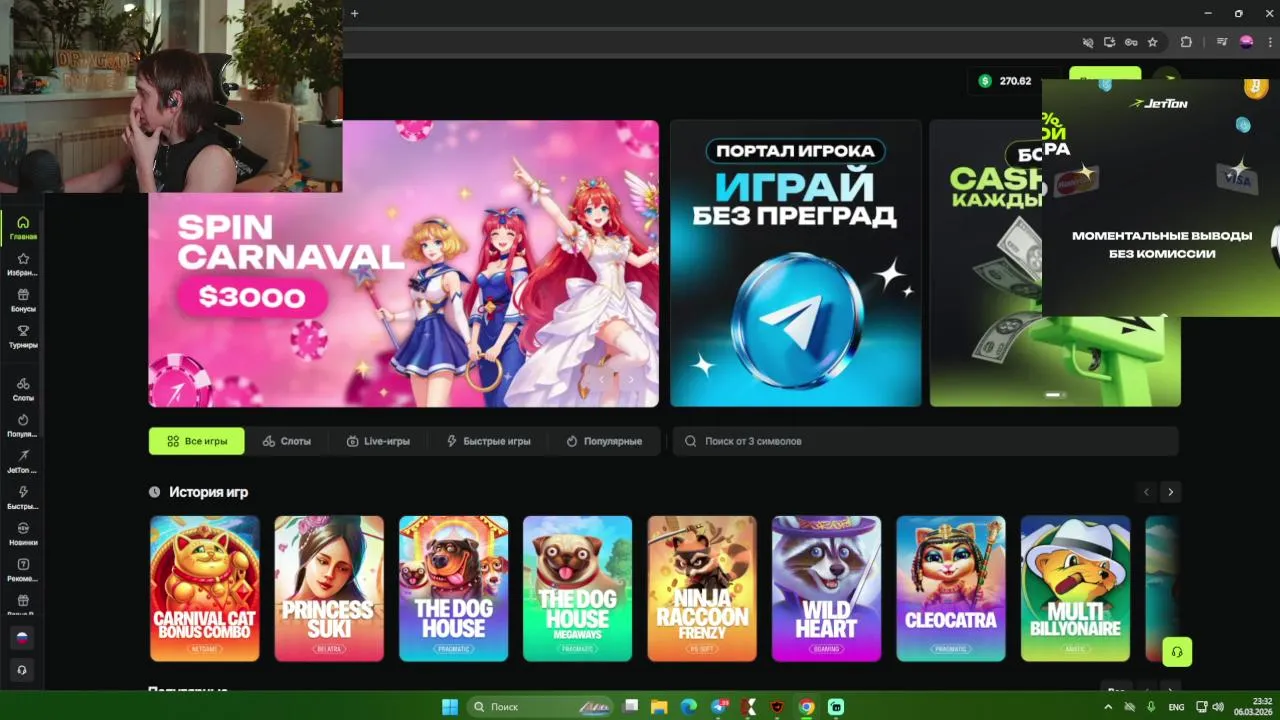Open Слоты cherries icon in sidebar

click(23, 389)
